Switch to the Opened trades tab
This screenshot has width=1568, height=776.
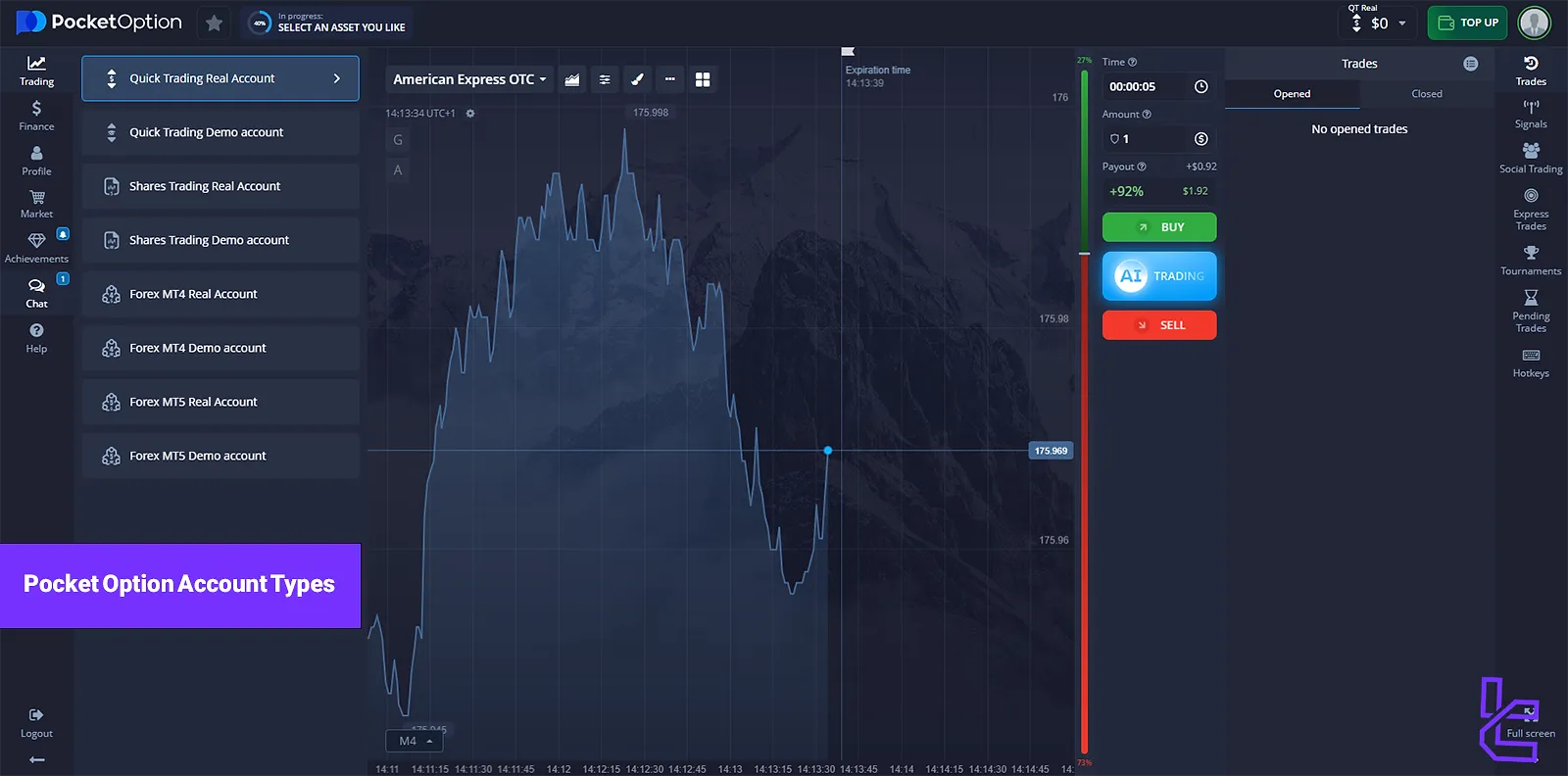pyautogui.click(x=1292, y=94)
